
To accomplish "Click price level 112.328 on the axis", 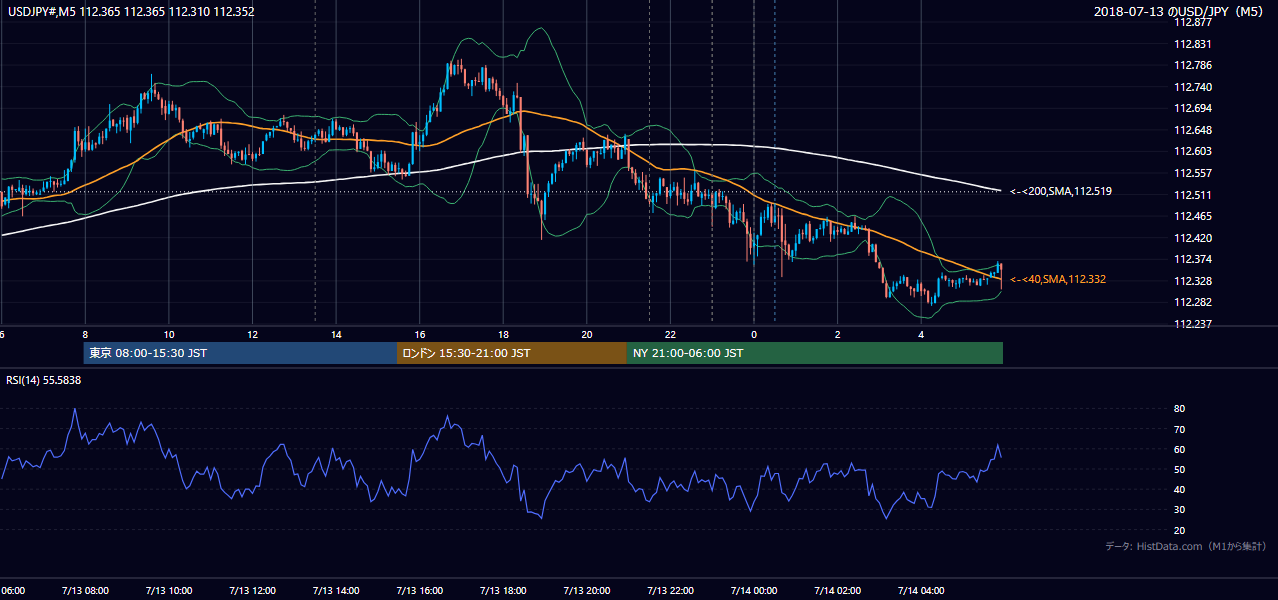I will [x=1193, y=281].
